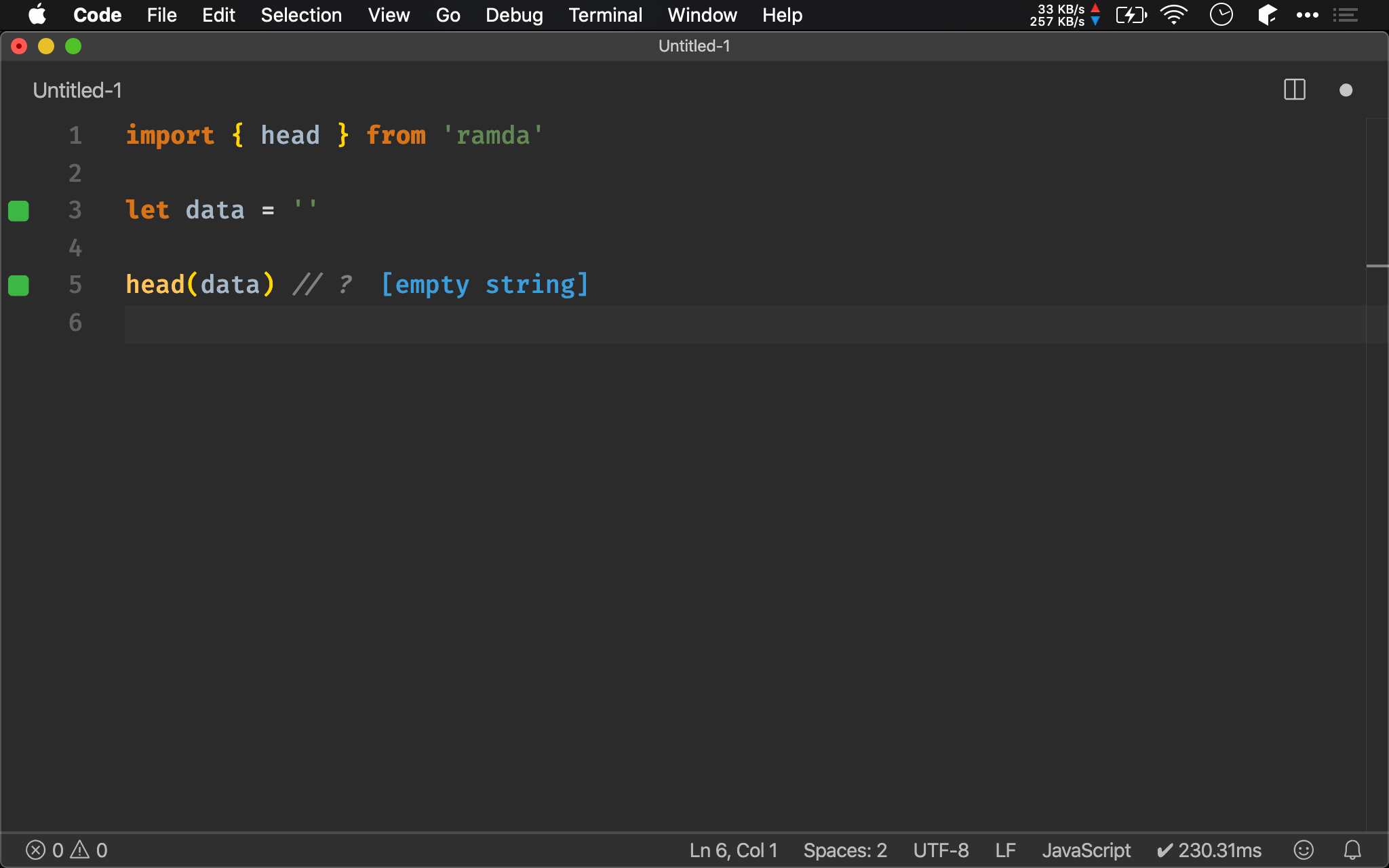Click 'data' variable on line 3
Image resolution: width=1389 pixels, height=868 pixels.
(215, 210)
